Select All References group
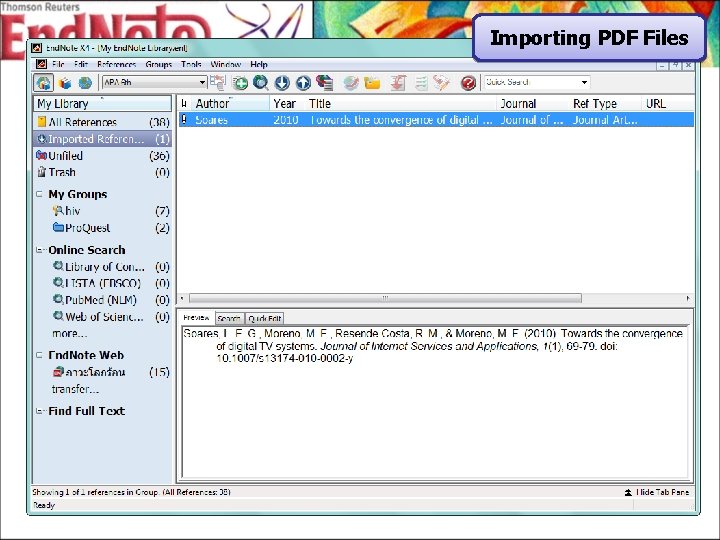Screen dimensions: 720x540 [102, 122]
